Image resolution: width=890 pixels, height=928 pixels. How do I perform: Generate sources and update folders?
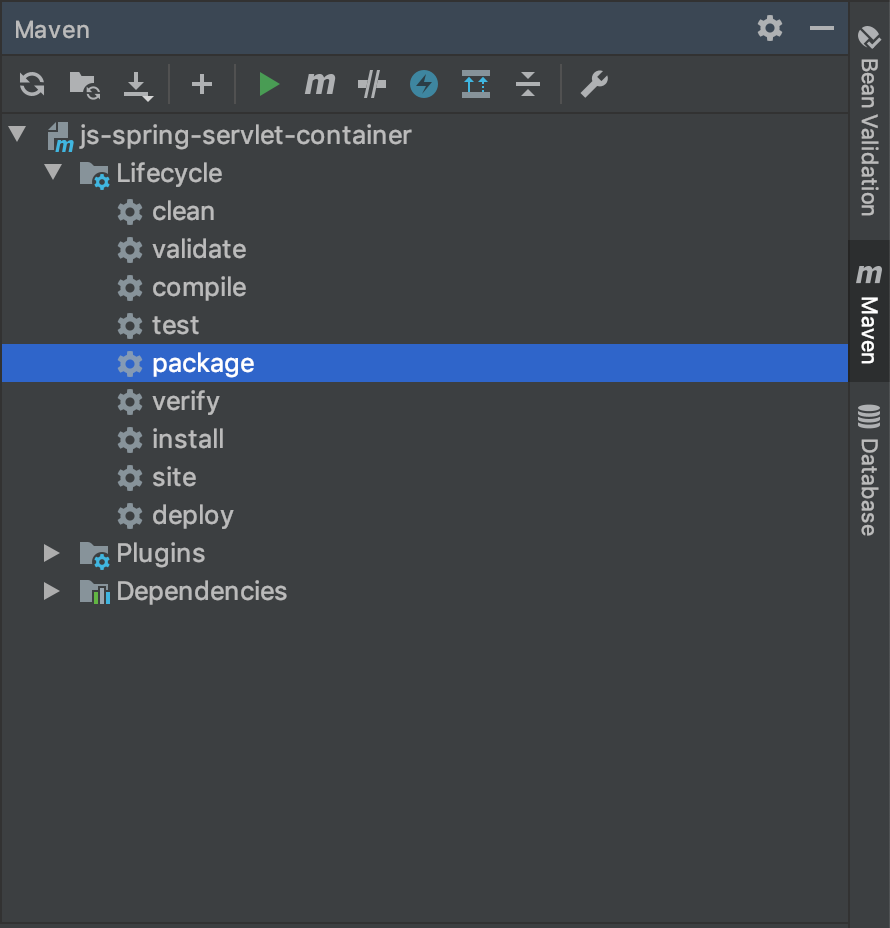[x=85, y=85]
